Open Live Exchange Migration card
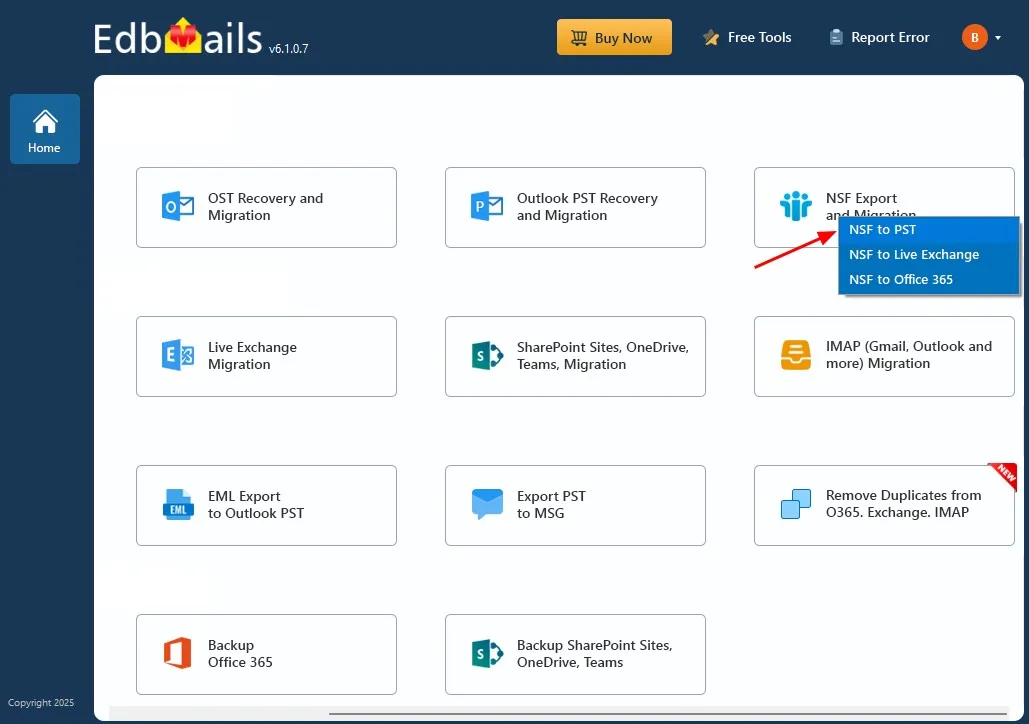 (x=266, y=356)
